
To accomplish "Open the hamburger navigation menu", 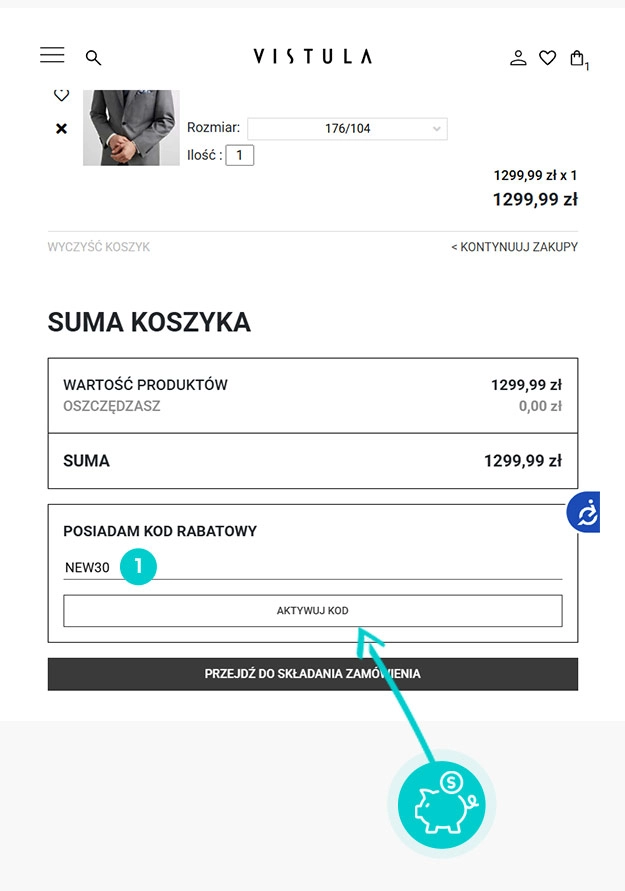I will pyautogui.click(x=52, y=55).
